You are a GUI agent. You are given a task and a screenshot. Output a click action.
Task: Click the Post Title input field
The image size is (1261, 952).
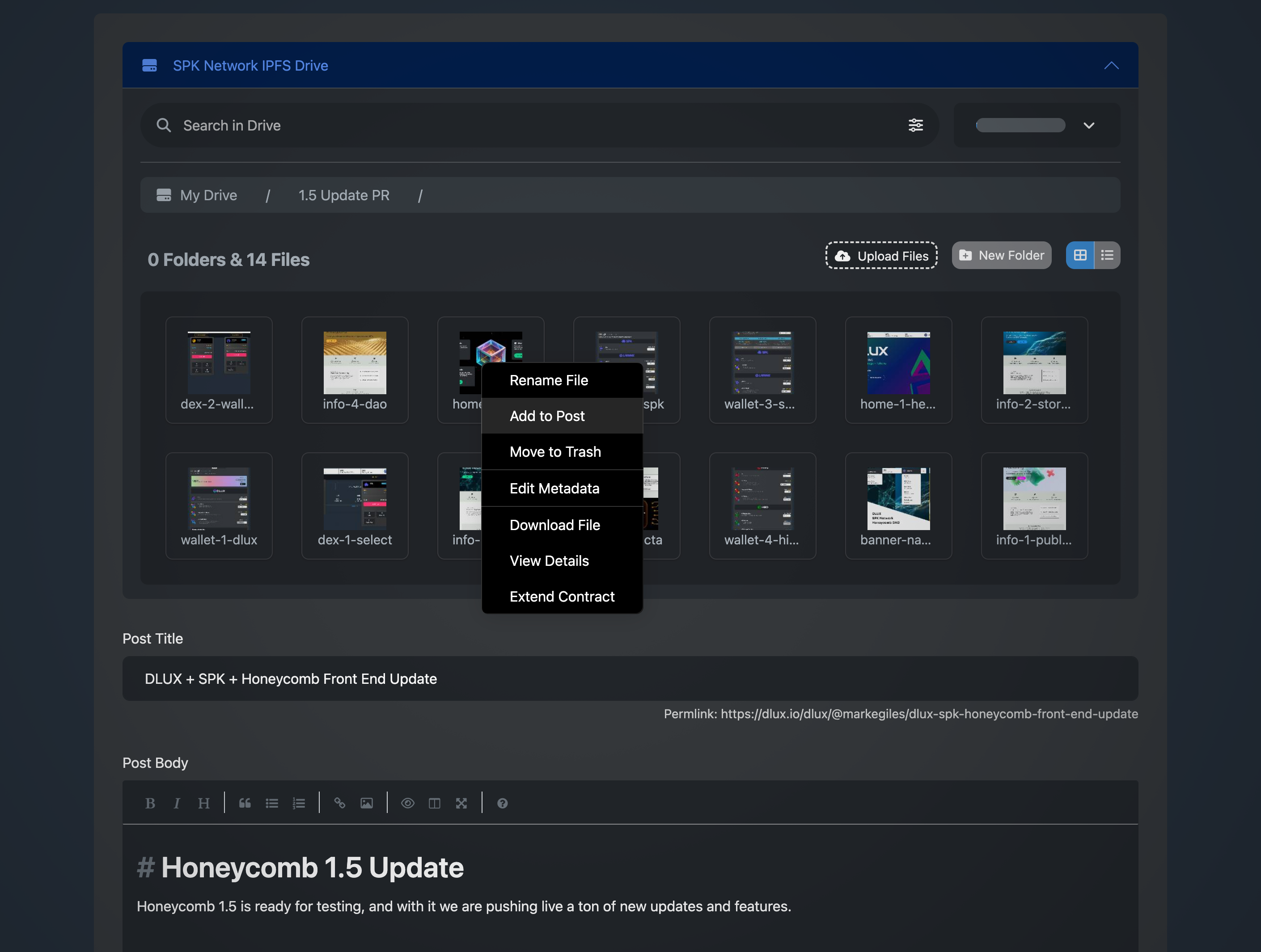(630, 679)
